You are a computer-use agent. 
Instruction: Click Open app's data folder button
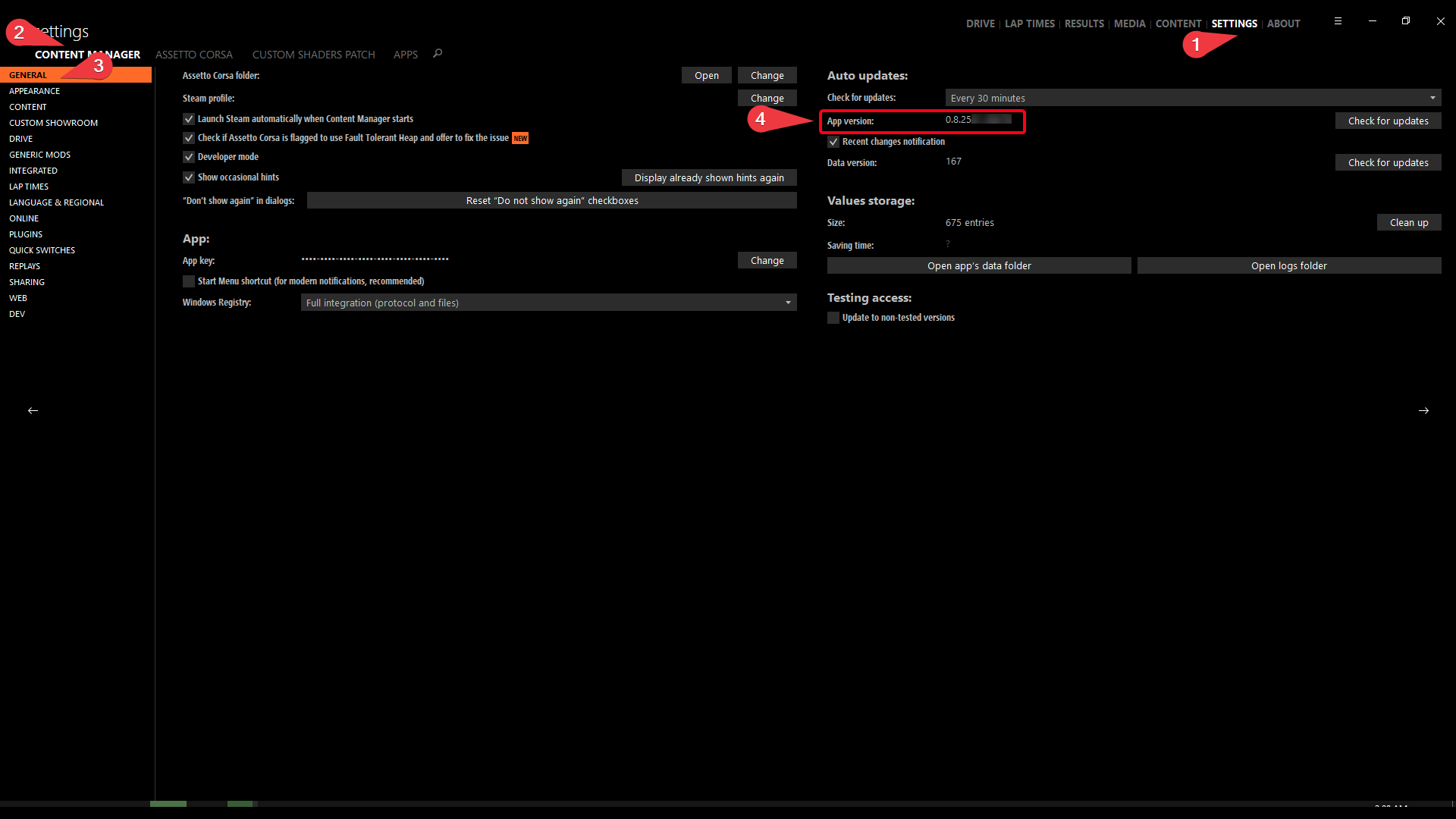coord(978,265)
